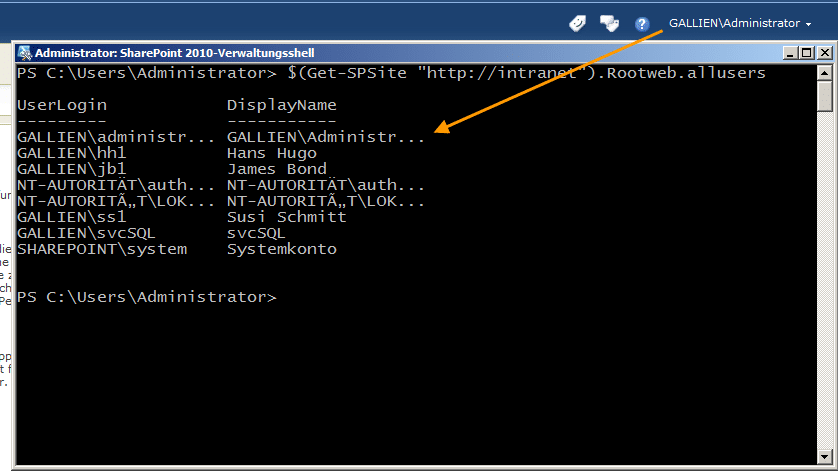
Task: Maximize the SharePoint 2010-Verwaltungsshell window
Action: click(x=806, y=53)
